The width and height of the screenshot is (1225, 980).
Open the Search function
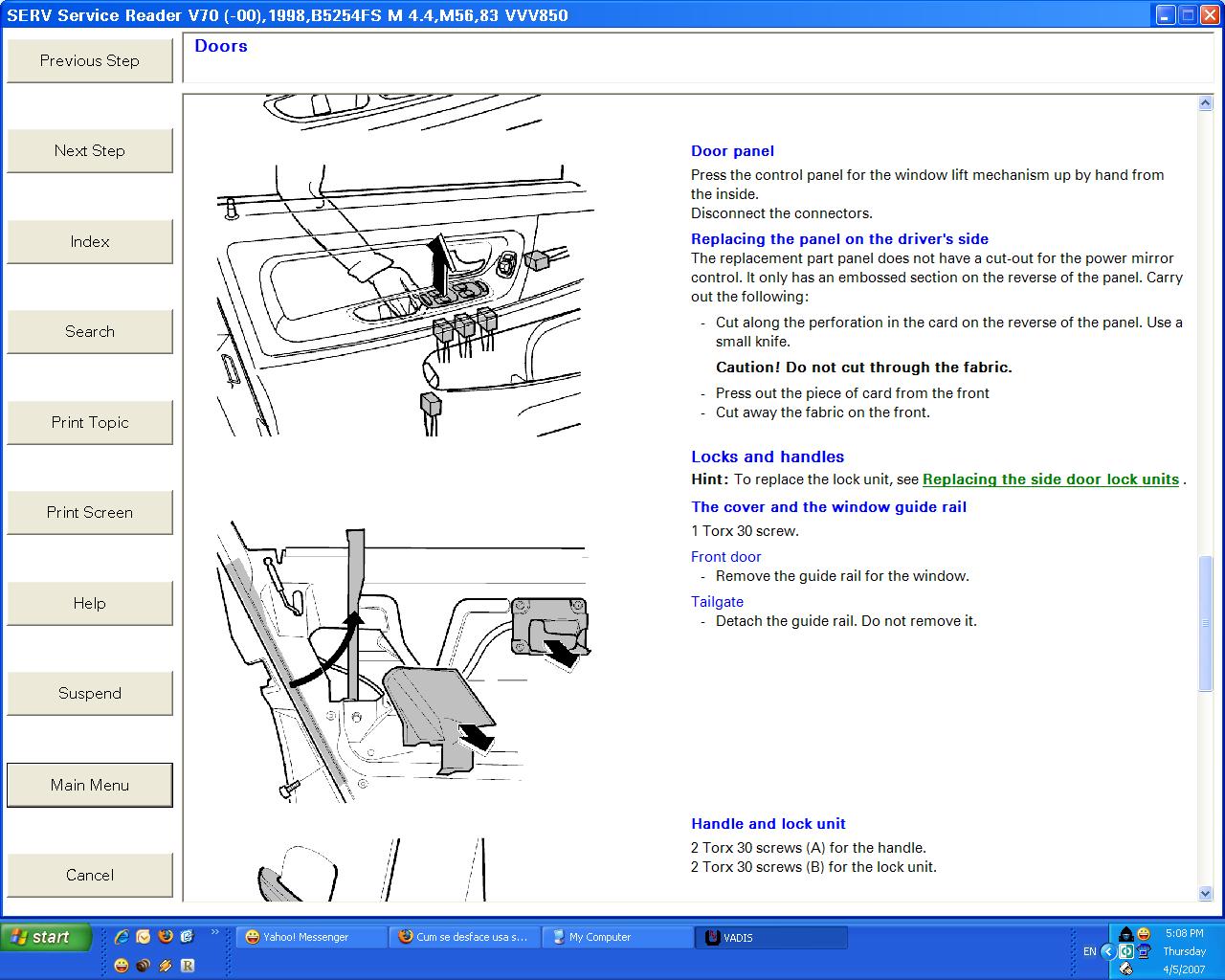point(90,332)
